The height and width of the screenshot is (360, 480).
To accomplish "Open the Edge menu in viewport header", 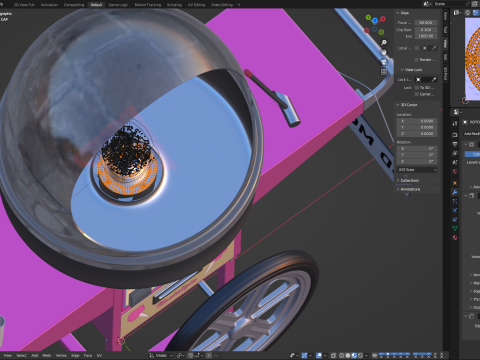I will (x=75, y=355).
